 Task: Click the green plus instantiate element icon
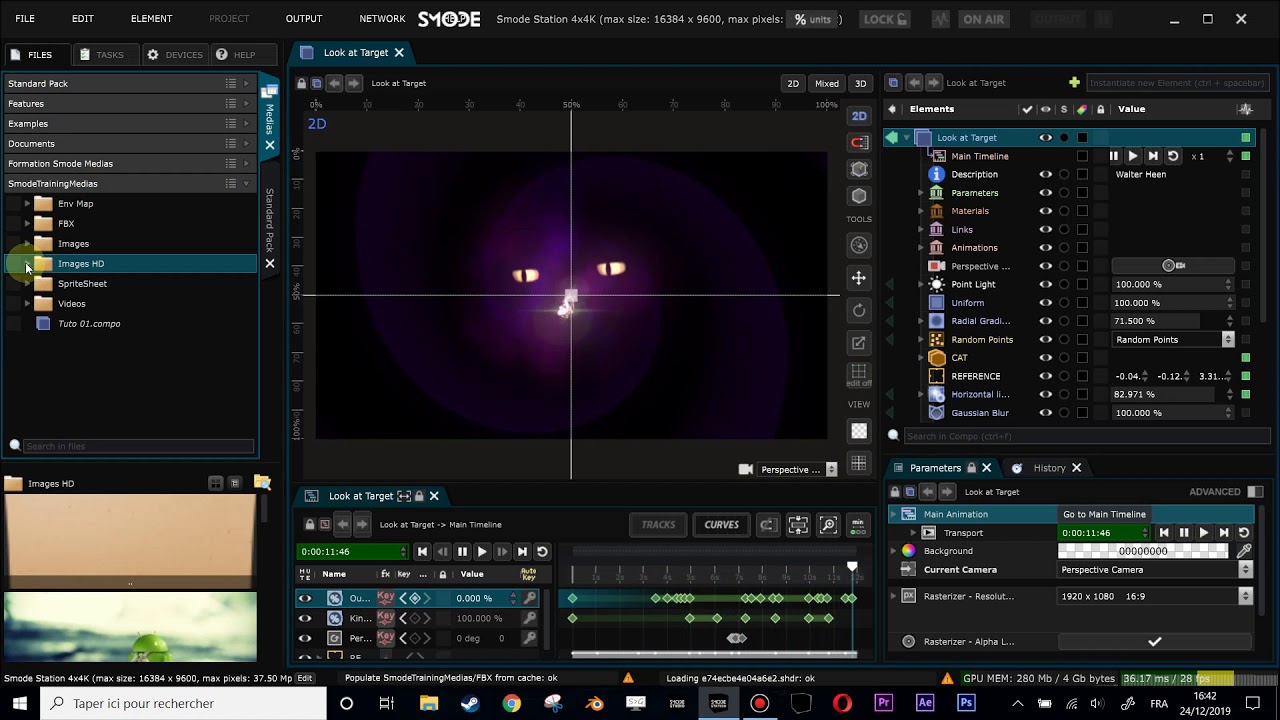[1074, 82]
